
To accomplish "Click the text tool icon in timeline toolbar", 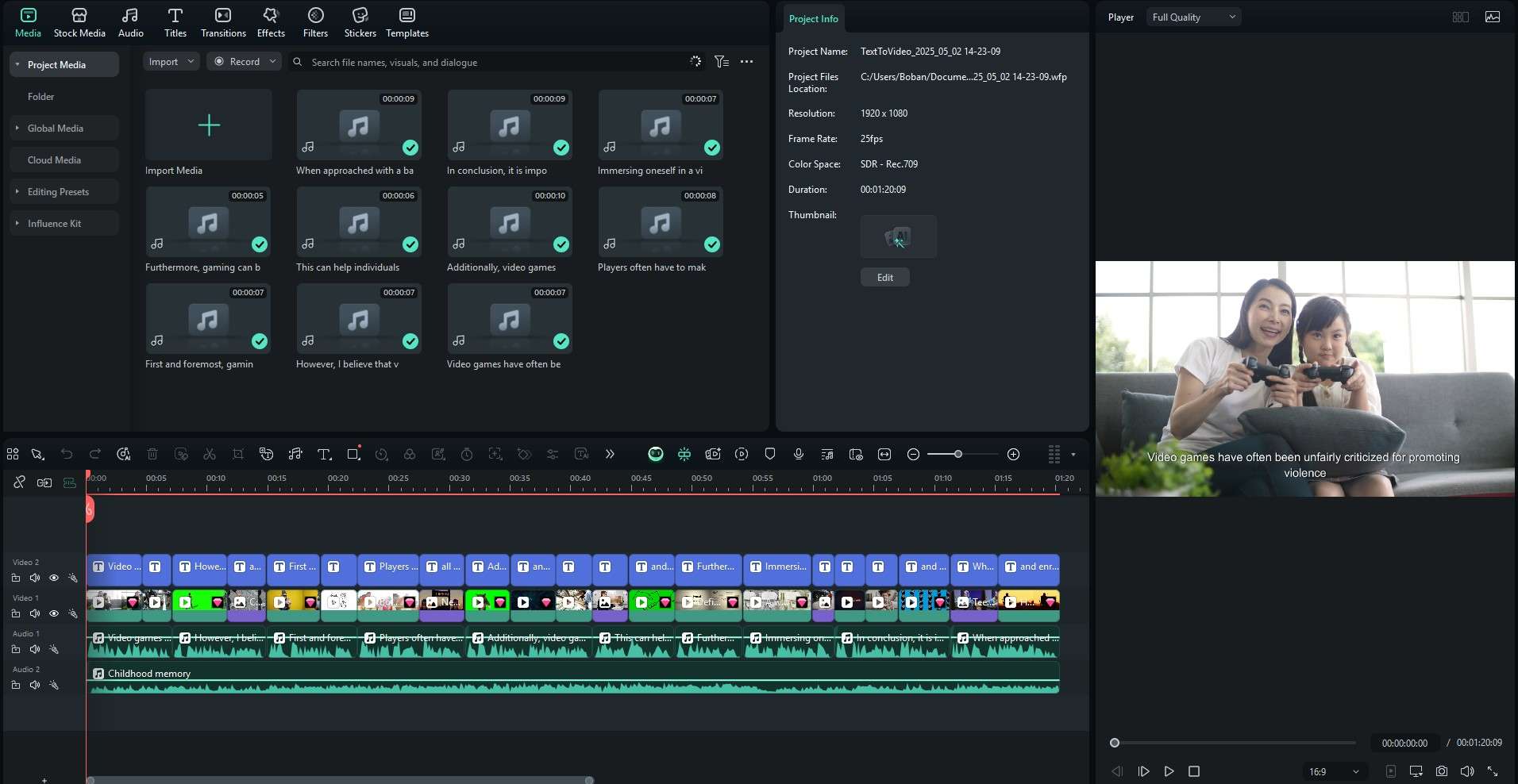I will pyautogui.click(x=324, y=454).
